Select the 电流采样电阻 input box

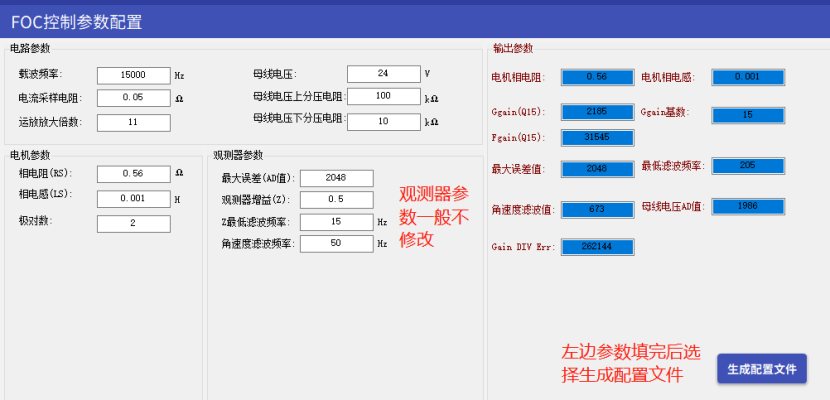coord(133,98)
